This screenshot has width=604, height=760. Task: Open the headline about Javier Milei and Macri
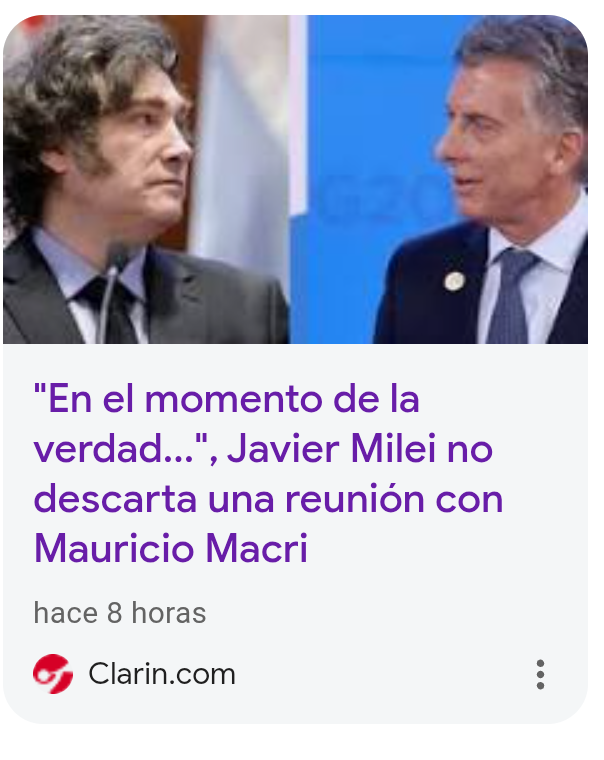(268, 474)
